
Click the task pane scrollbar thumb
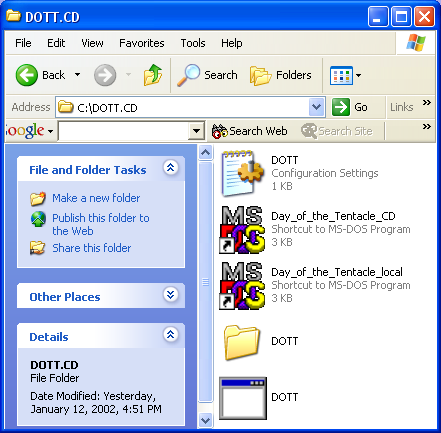[x=205, y=282]
